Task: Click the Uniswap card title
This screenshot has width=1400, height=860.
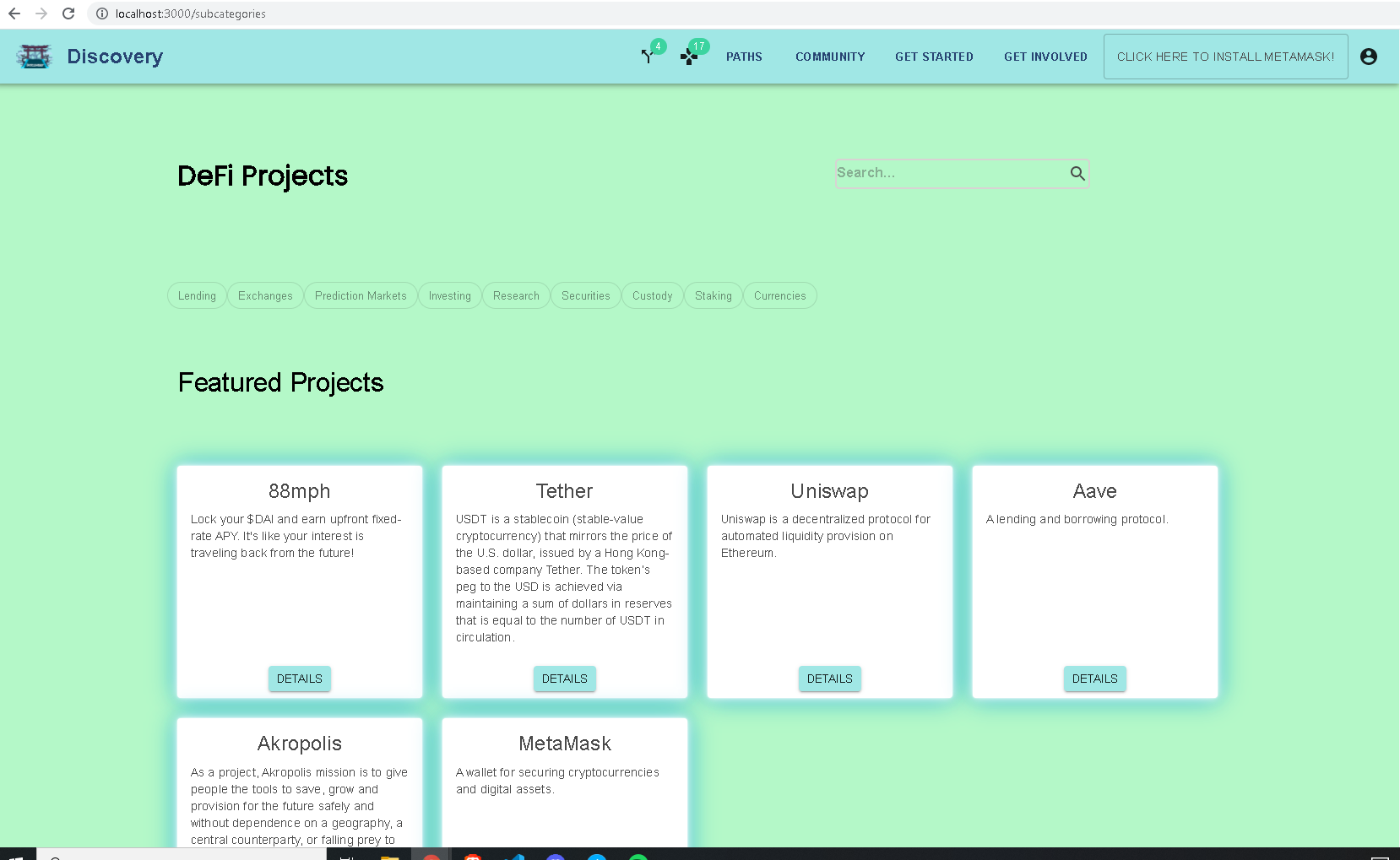Action: pos(830,491)
